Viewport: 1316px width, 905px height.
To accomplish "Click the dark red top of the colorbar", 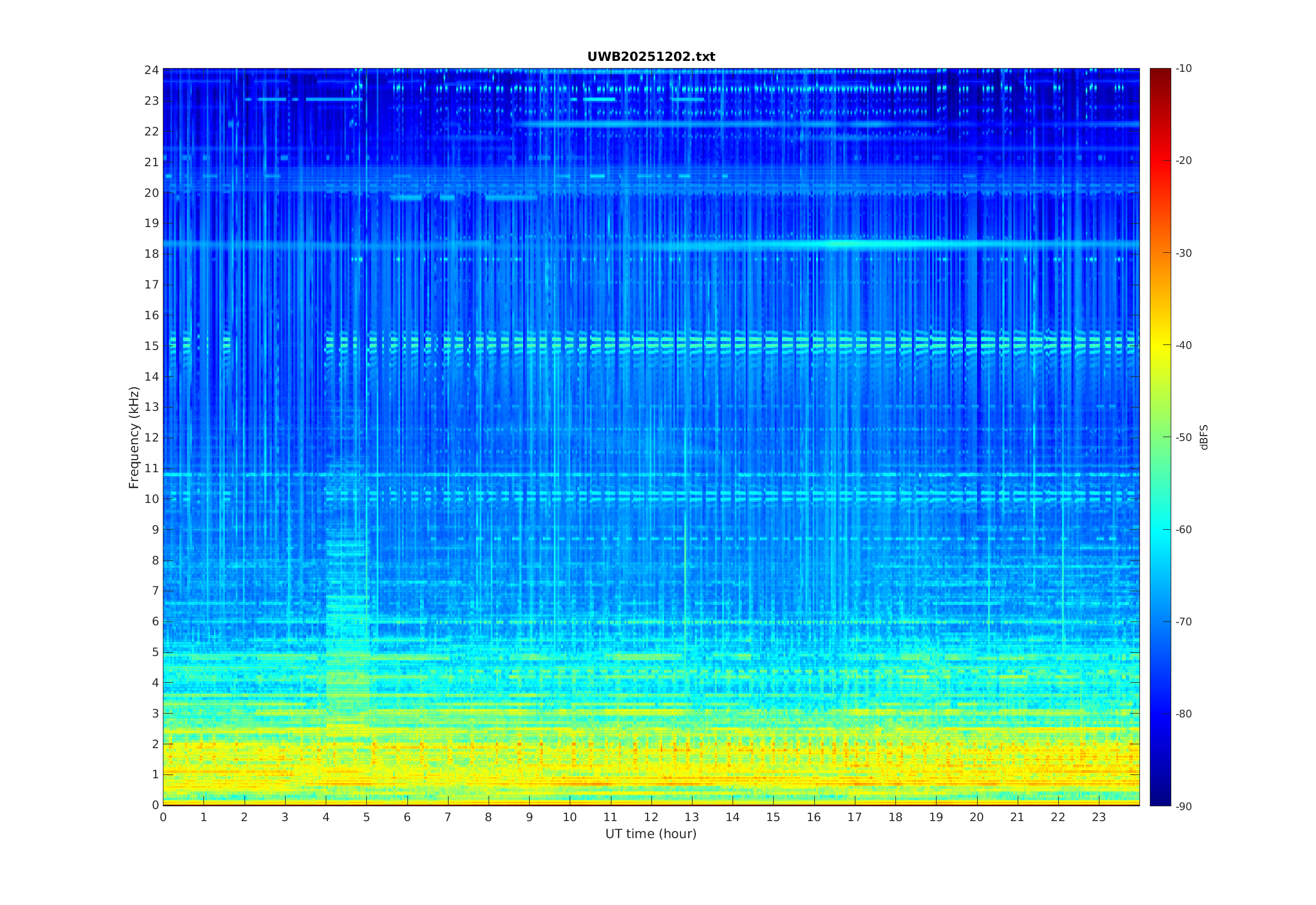I will (x=1160, y=73).
